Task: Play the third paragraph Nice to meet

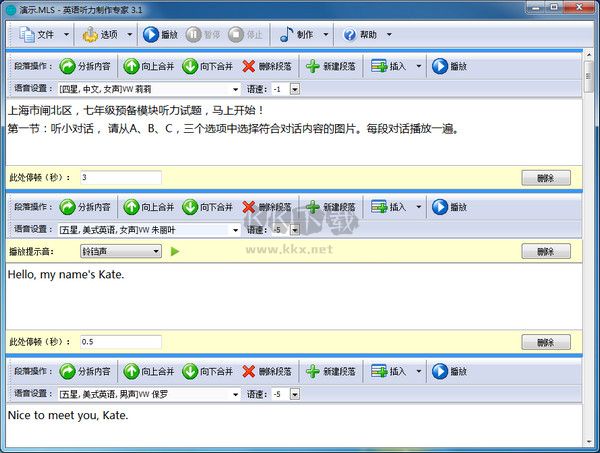Action: click(450, 372)
